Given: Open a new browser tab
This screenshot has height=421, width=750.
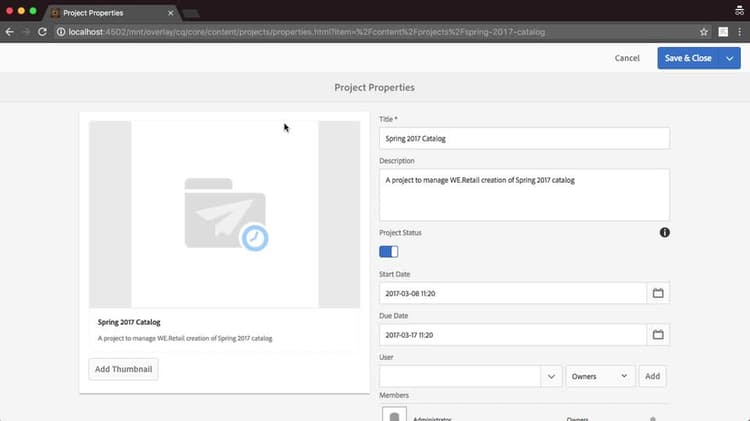Looking at the screenshot, I should point(191,13).
